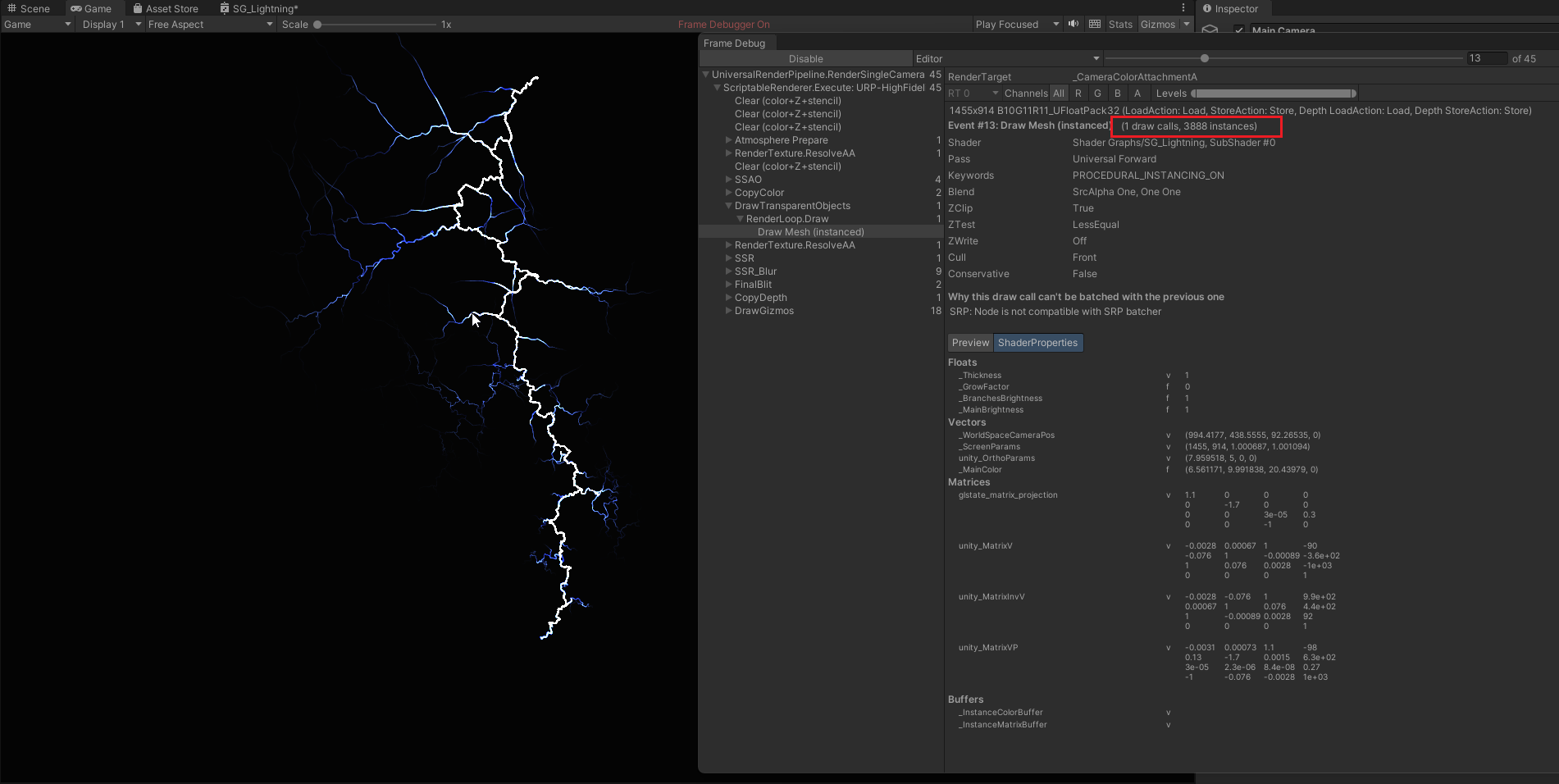Uncheck the Main Camera active checkbox
The height and width of the screenshot is (784, 1559).
click(1239, 30)
